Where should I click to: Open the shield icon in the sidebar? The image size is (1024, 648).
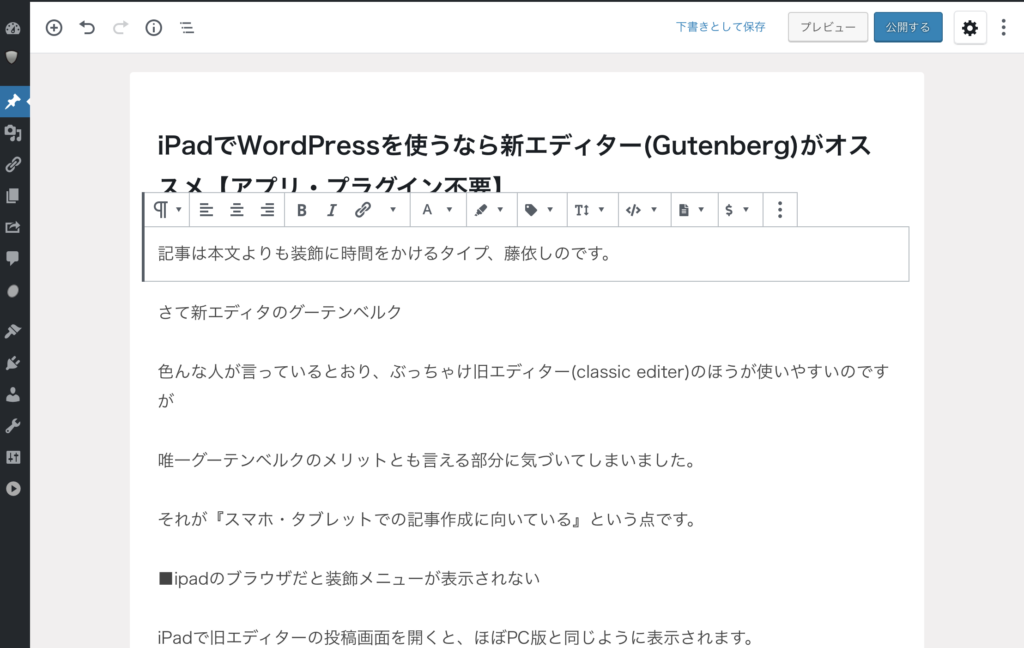[x=12, y=57]
